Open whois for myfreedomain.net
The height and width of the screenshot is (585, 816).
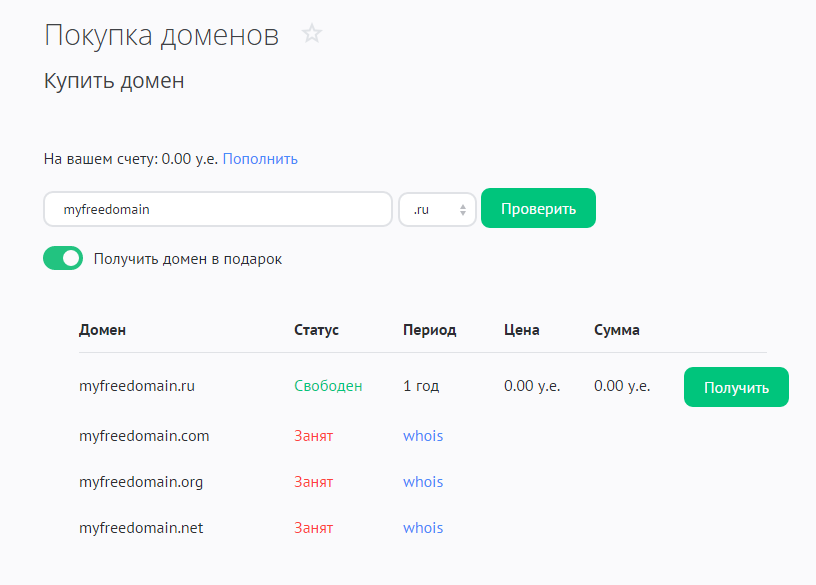[x=423, y=528]
